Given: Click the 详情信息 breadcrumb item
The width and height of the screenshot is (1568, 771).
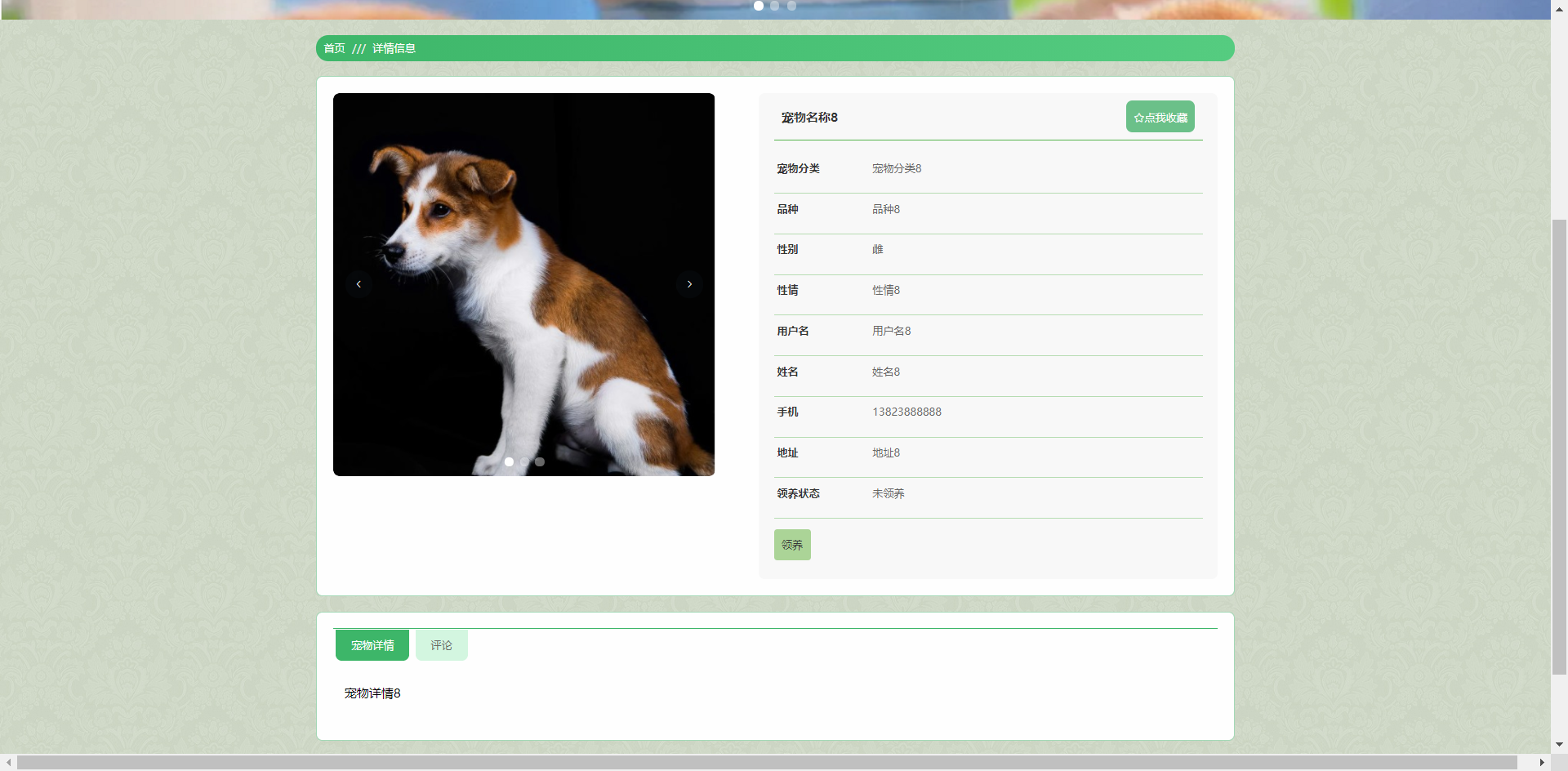Looking at the screenshot, I should click(394, 48).
